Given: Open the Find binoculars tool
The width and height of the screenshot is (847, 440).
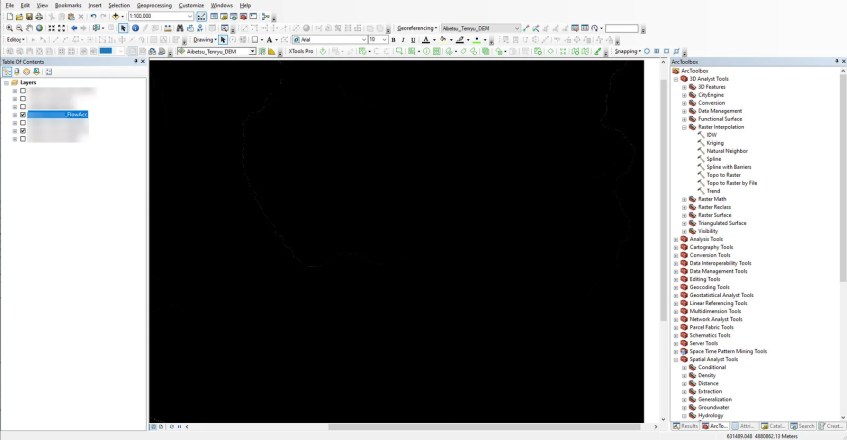Looking at the screenshot, I should click(x=180, y=28).
